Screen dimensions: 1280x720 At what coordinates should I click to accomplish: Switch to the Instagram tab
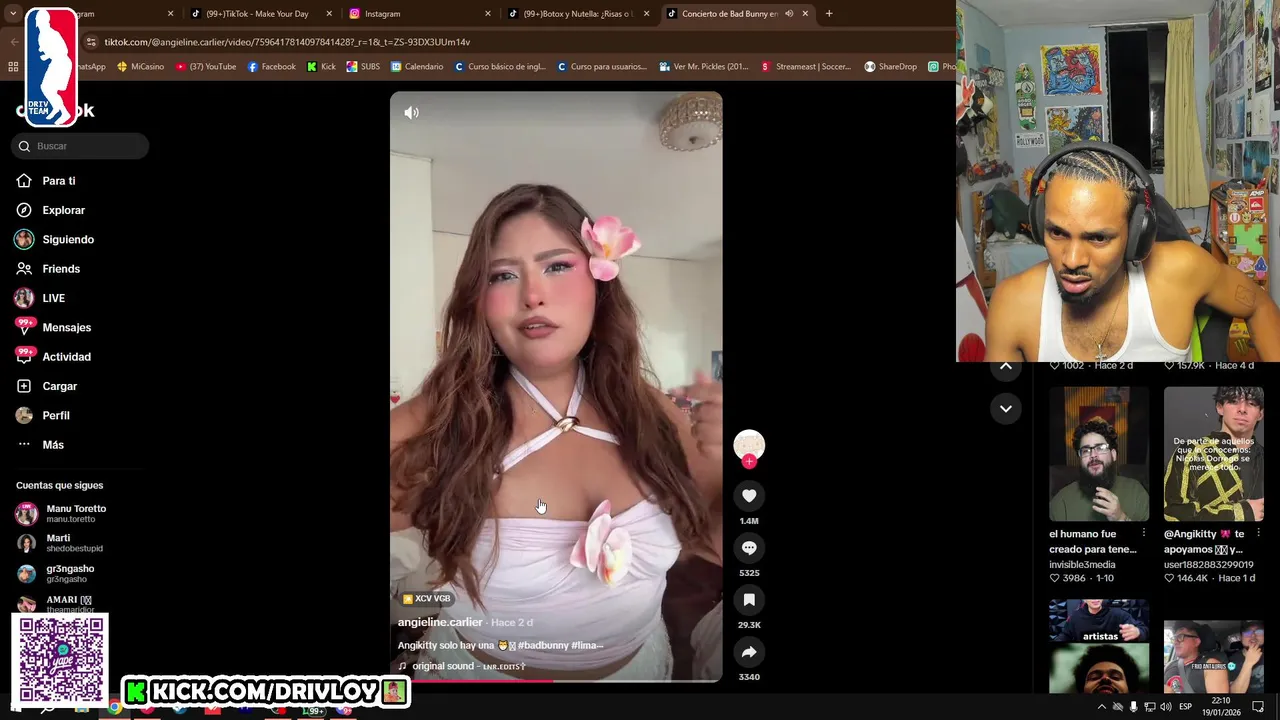point(420,14)
